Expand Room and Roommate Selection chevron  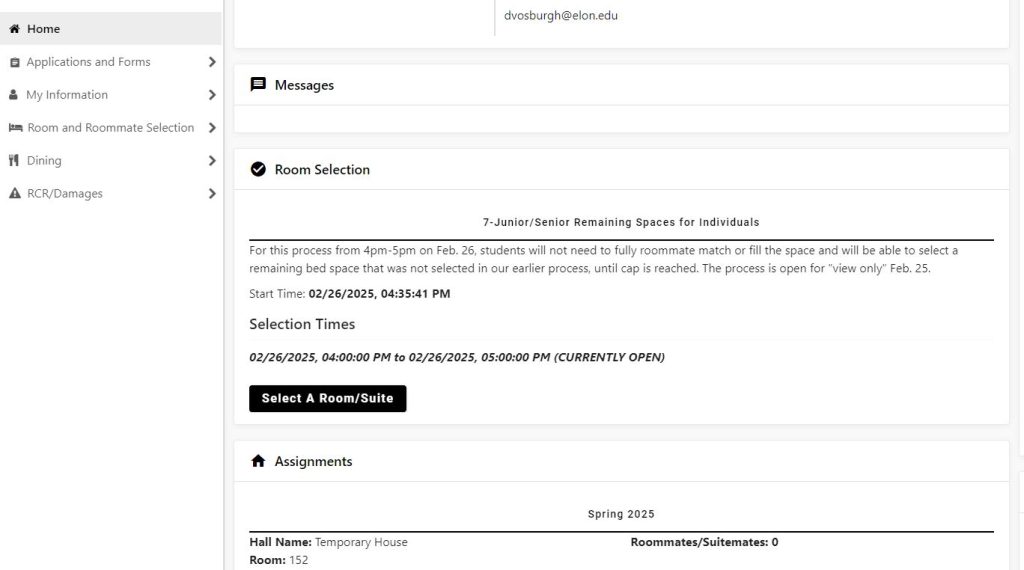pyautogui.click(x=212, y=128)
